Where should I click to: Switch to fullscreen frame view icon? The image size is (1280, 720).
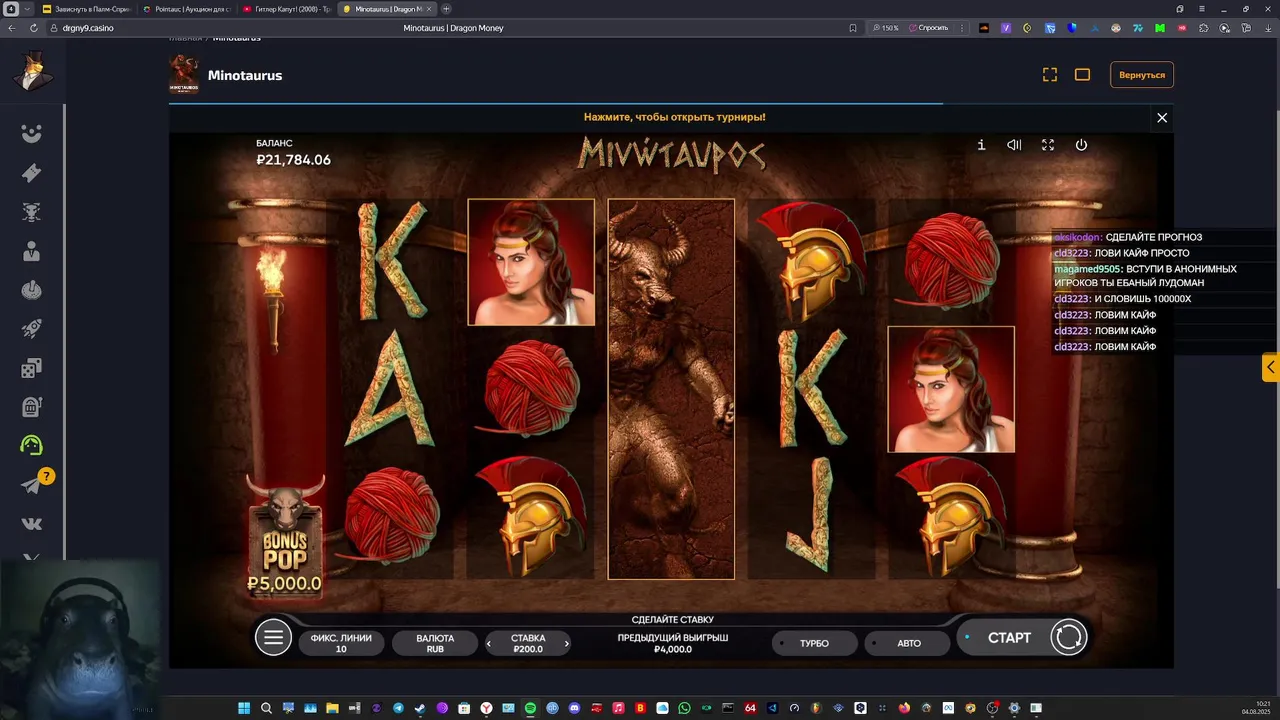click(1050, 75)
